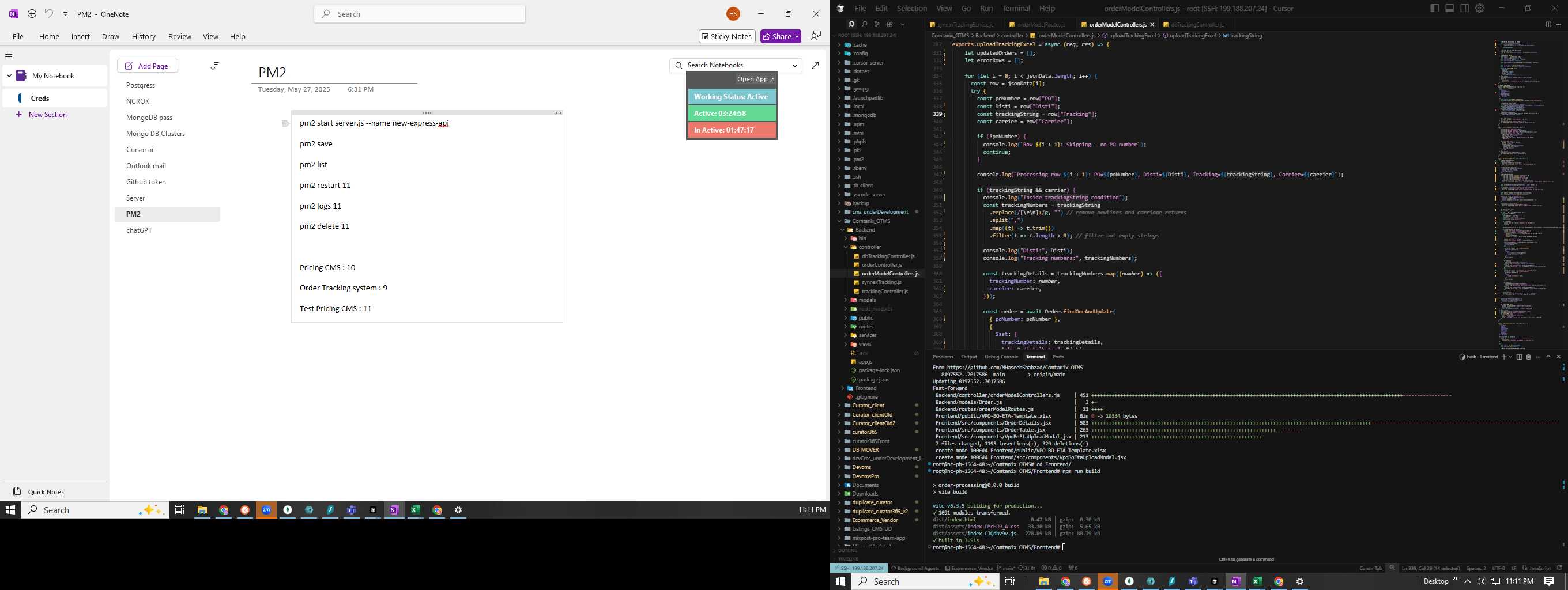The height and width of the screenshot is (590, 1568).
Task: Split the terminal in Cursor panel
Action: (x=1518, y=357)
